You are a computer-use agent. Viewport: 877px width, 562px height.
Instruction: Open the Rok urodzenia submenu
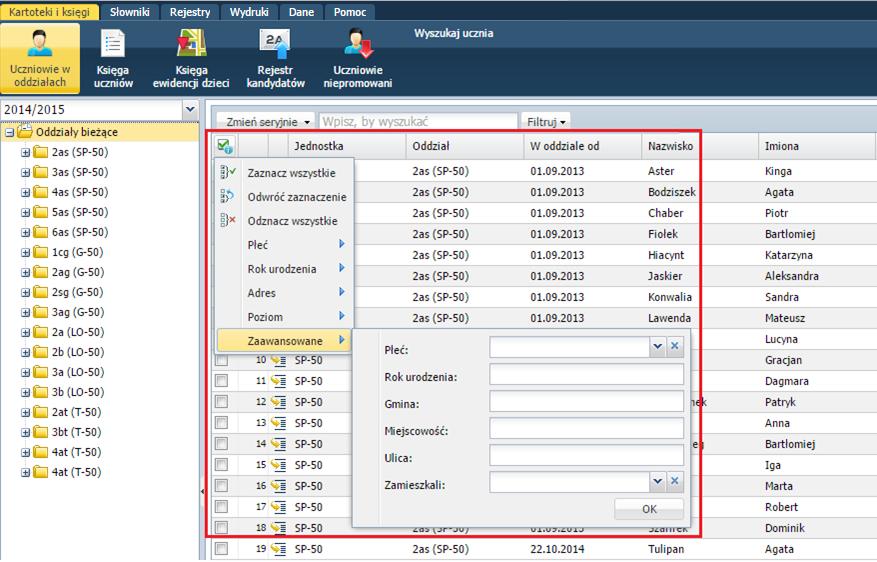point(284,268)
